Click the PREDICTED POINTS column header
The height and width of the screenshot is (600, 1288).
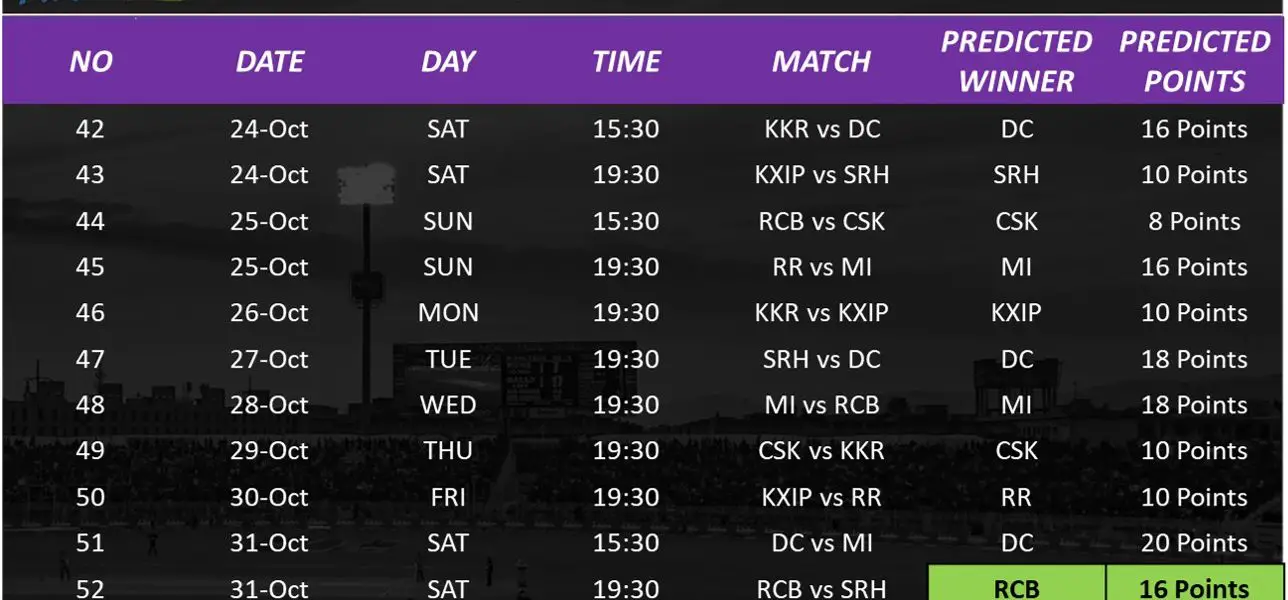tap(1194, 61)
